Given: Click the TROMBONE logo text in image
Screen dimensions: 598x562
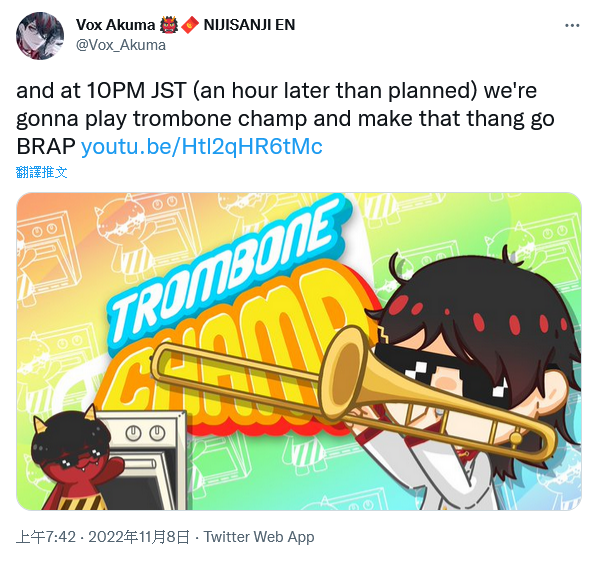Looking at the screenshot, I should (x=225, y=271).
